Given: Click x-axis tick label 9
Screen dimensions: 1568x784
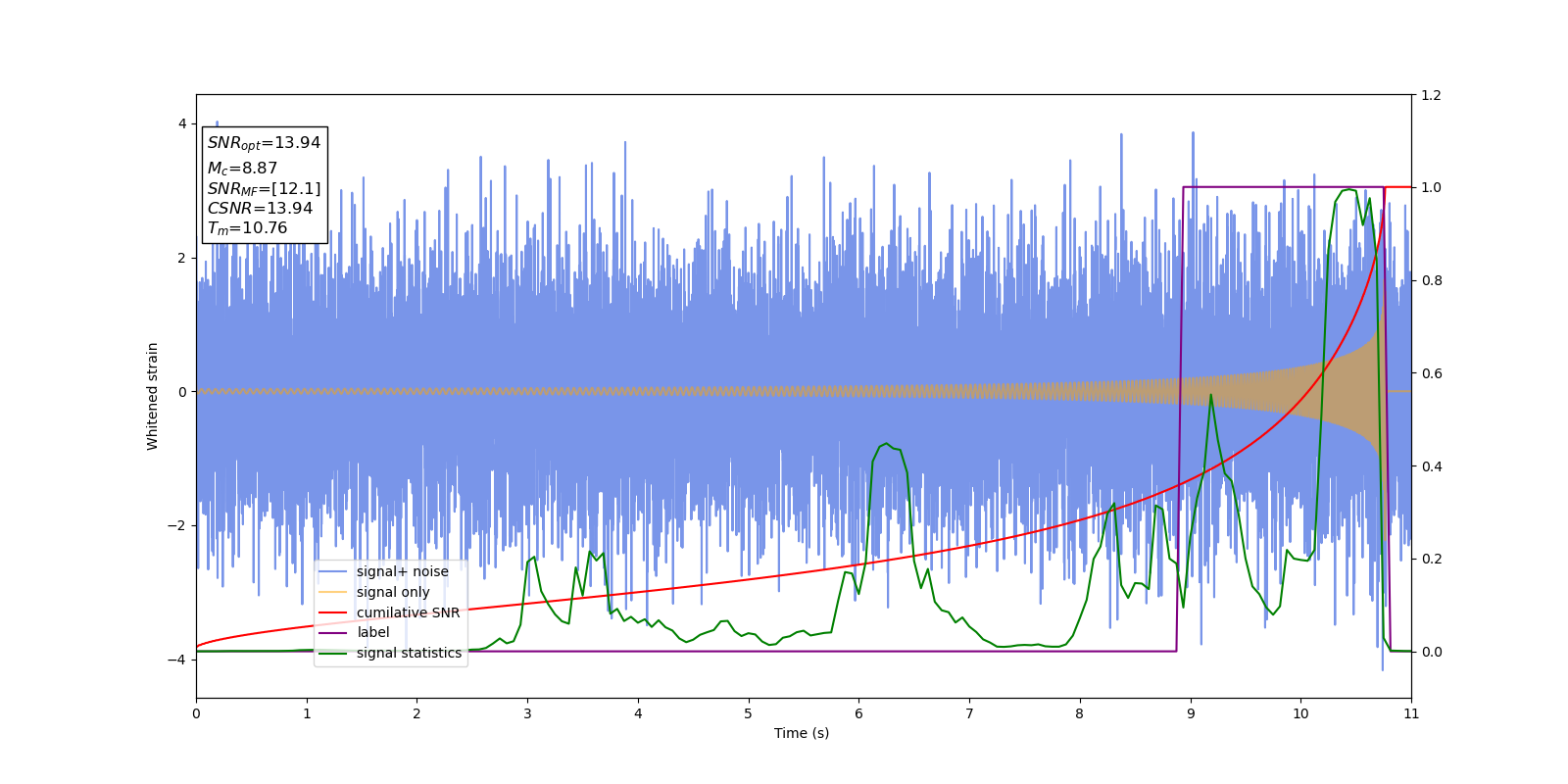Looking at the screenshot, I should click(1191, 713).
